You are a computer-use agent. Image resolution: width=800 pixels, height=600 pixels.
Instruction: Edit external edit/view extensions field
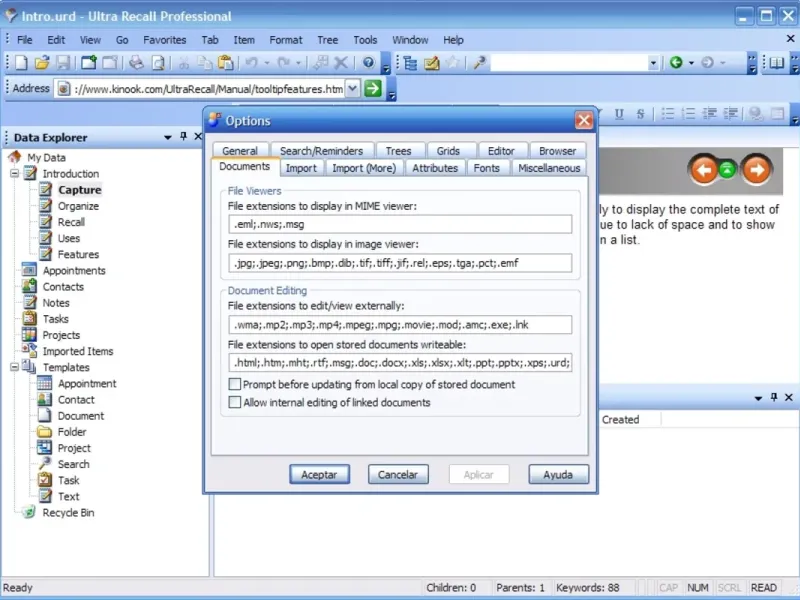click(400, 324)
